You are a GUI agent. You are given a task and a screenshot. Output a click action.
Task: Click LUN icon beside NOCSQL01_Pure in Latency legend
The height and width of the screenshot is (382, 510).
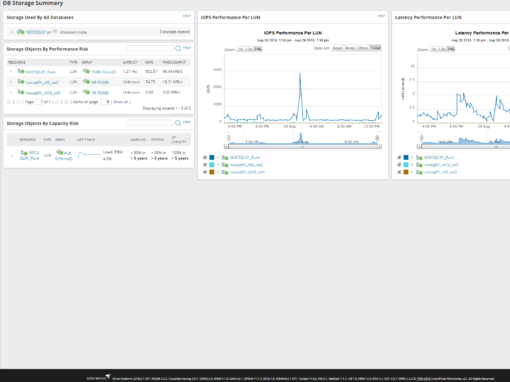pos(419,157)
